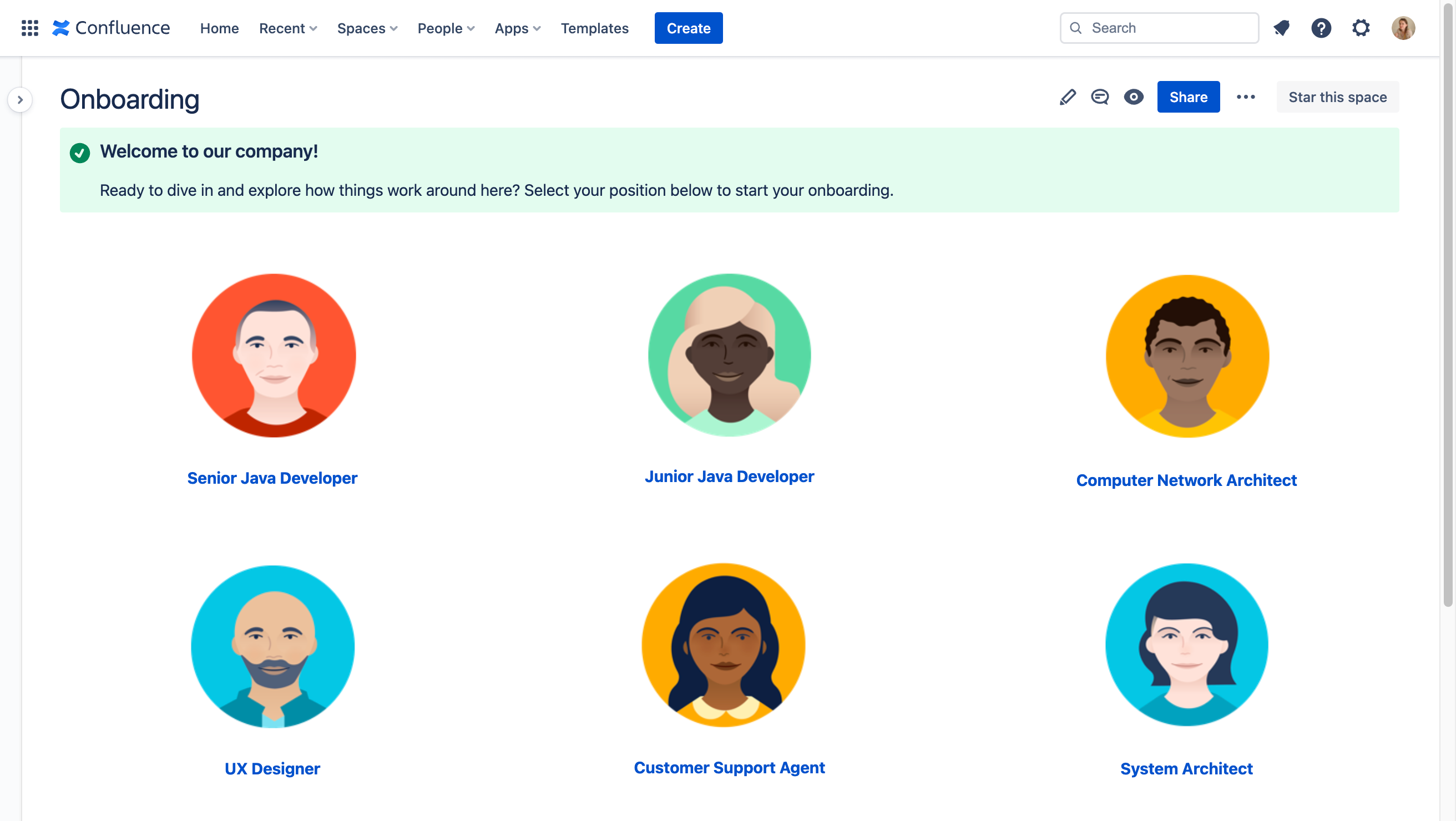Click the notifications bell icon
This screenshot has height=821, width=1456.
(1280, 27)
